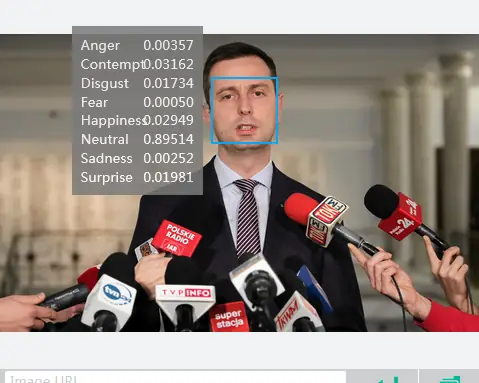Click the Super Stacja red microphone label
Image resolution: width=479 pixels, height=383 pixels.
tap(229, 317)
